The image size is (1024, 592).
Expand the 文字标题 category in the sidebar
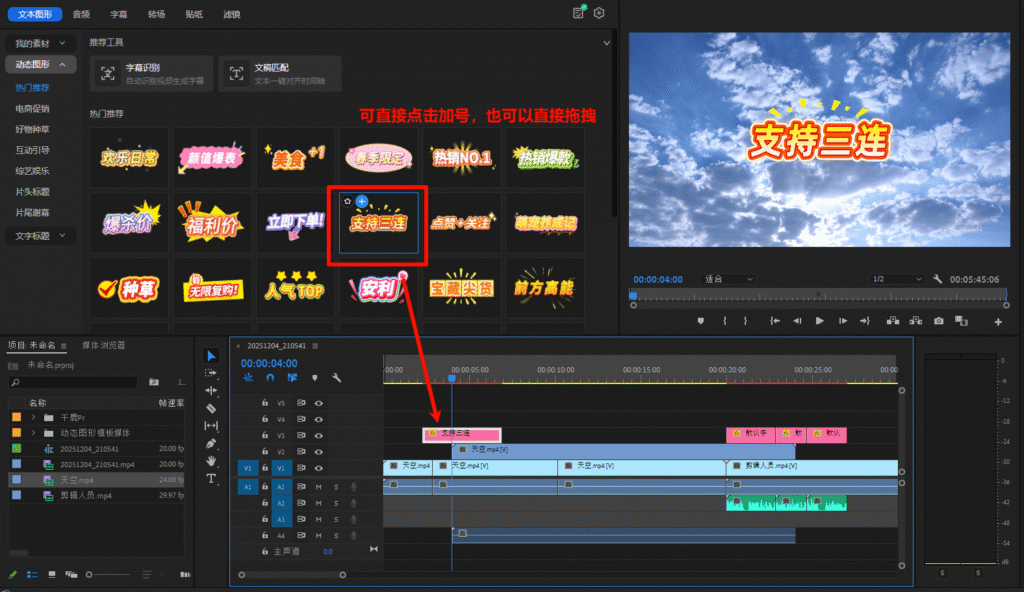pos(33,235)
